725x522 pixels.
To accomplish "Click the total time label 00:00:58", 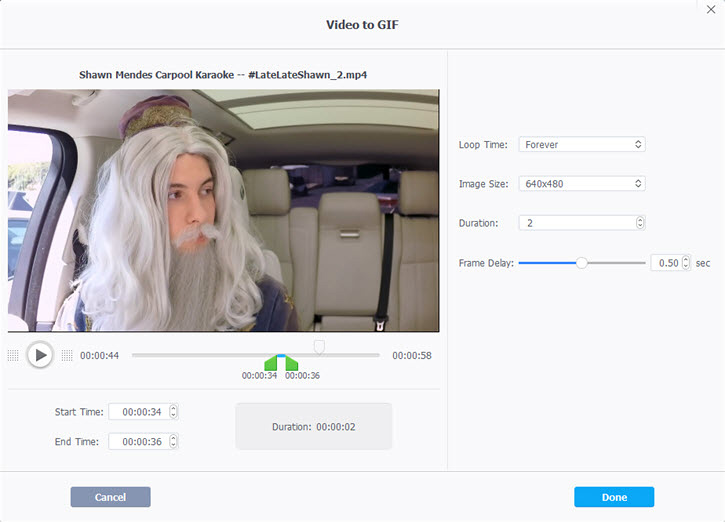I will [x=412, y=355].
